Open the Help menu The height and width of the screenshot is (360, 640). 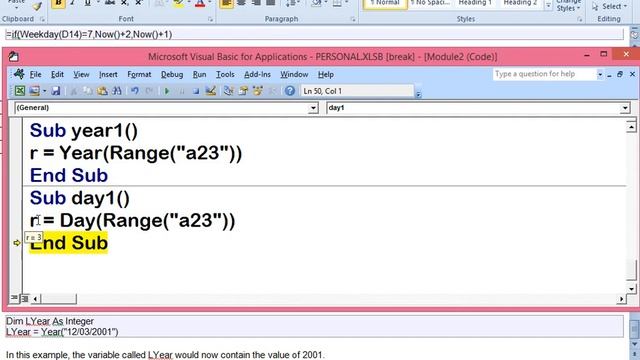tap(326, 74)
